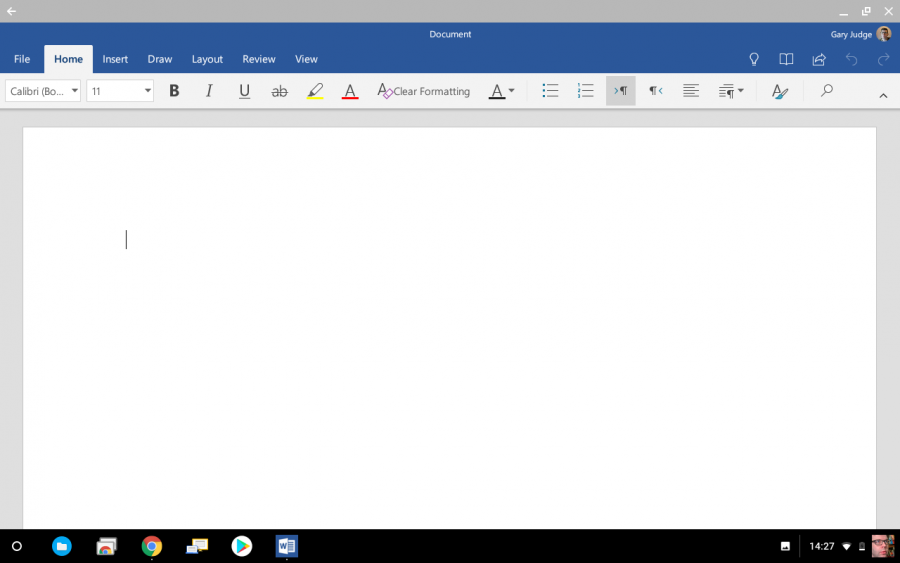Viewport: 900px width, 563px height.
Task: Go back with top-left arrow
Action: [x=11, y=11]
